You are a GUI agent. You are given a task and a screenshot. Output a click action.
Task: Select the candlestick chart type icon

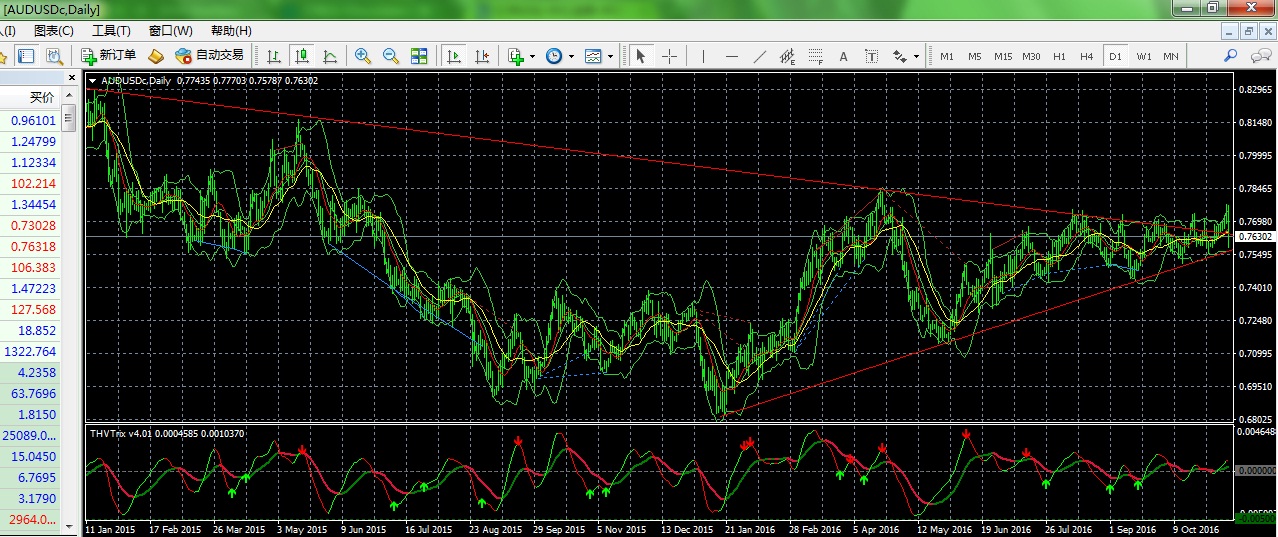pyautogui.click(x=301, y=56)
